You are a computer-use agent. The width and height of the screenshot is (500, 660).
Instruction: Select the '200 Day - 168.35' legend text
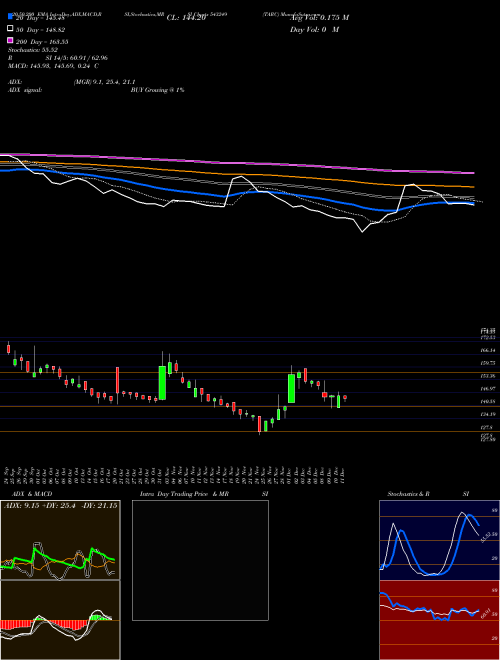click(42, 42)
